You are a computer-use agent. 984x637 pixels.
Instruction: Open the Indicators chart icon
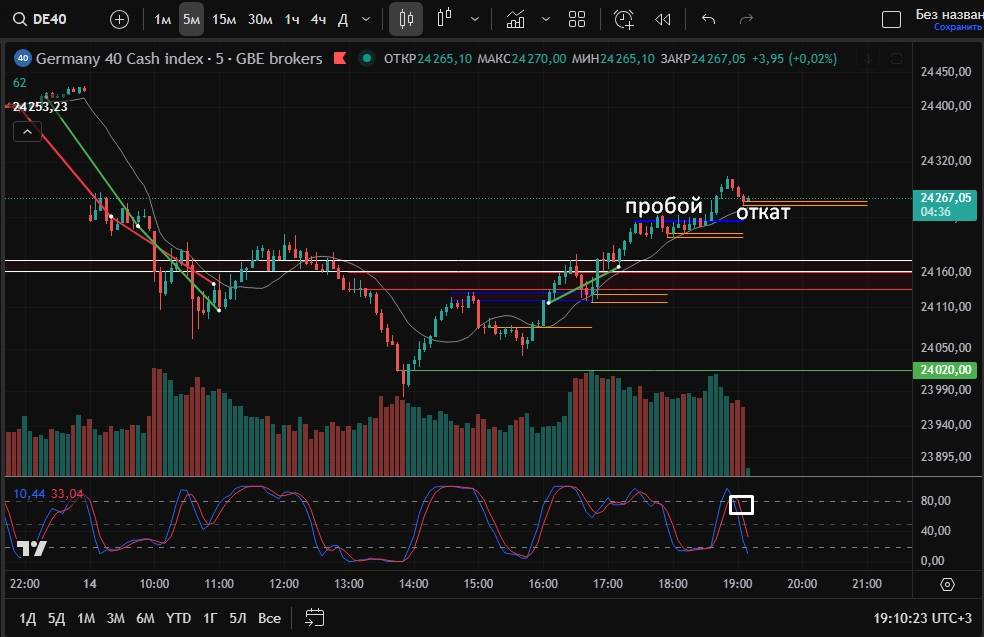click(516, 19)
